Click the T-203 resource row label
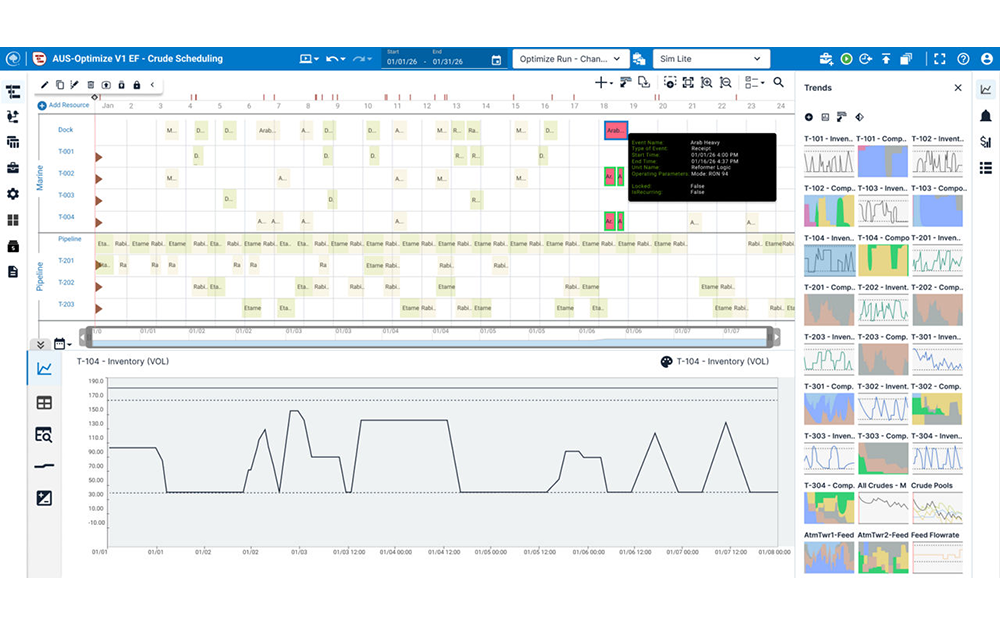 (x=66, y=304)
